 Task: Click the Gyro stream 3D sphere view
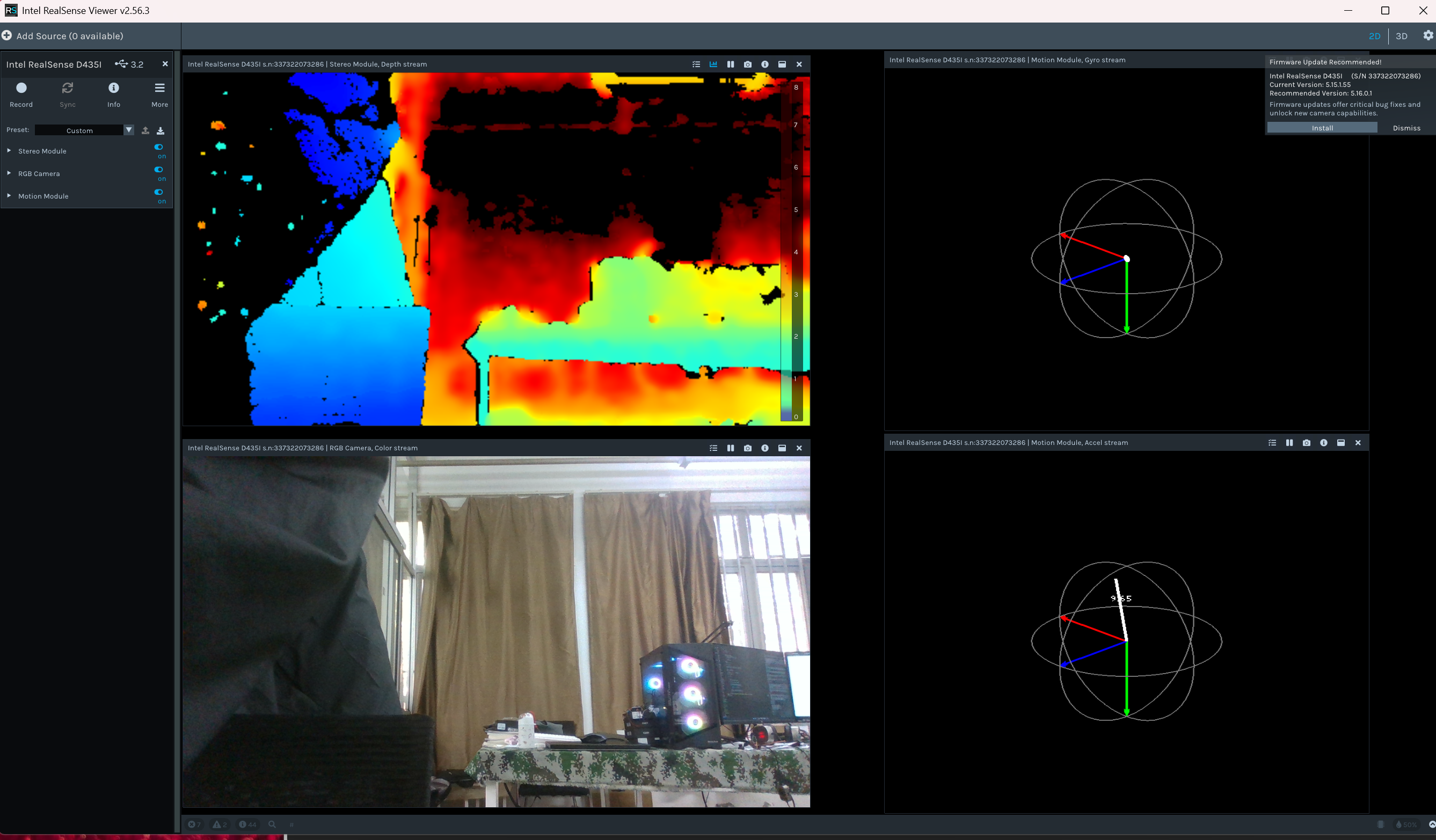[x=1126, y=258]
